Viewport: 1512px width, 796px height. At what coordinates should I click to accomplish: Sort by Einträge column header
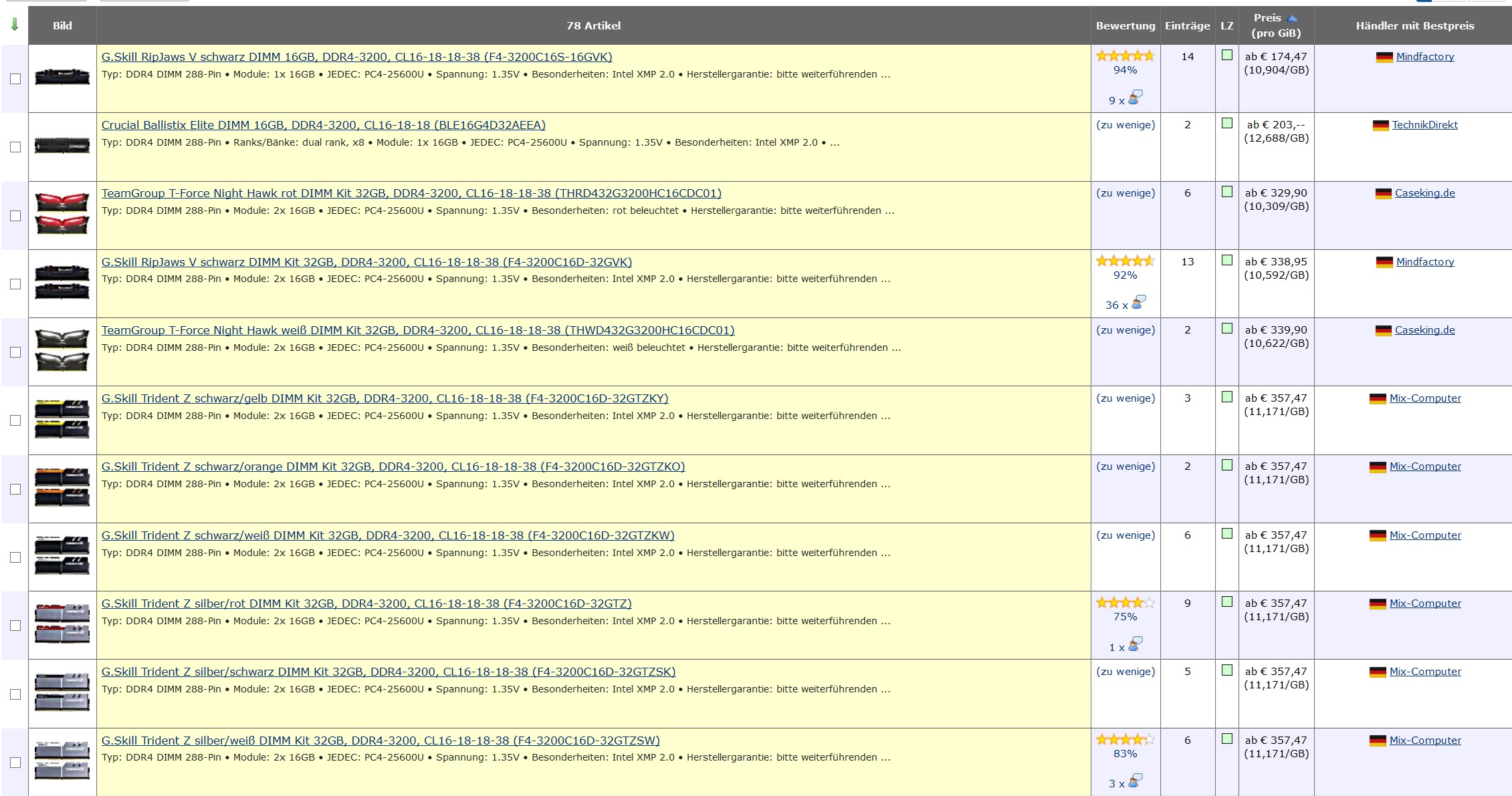[1187, 25]
